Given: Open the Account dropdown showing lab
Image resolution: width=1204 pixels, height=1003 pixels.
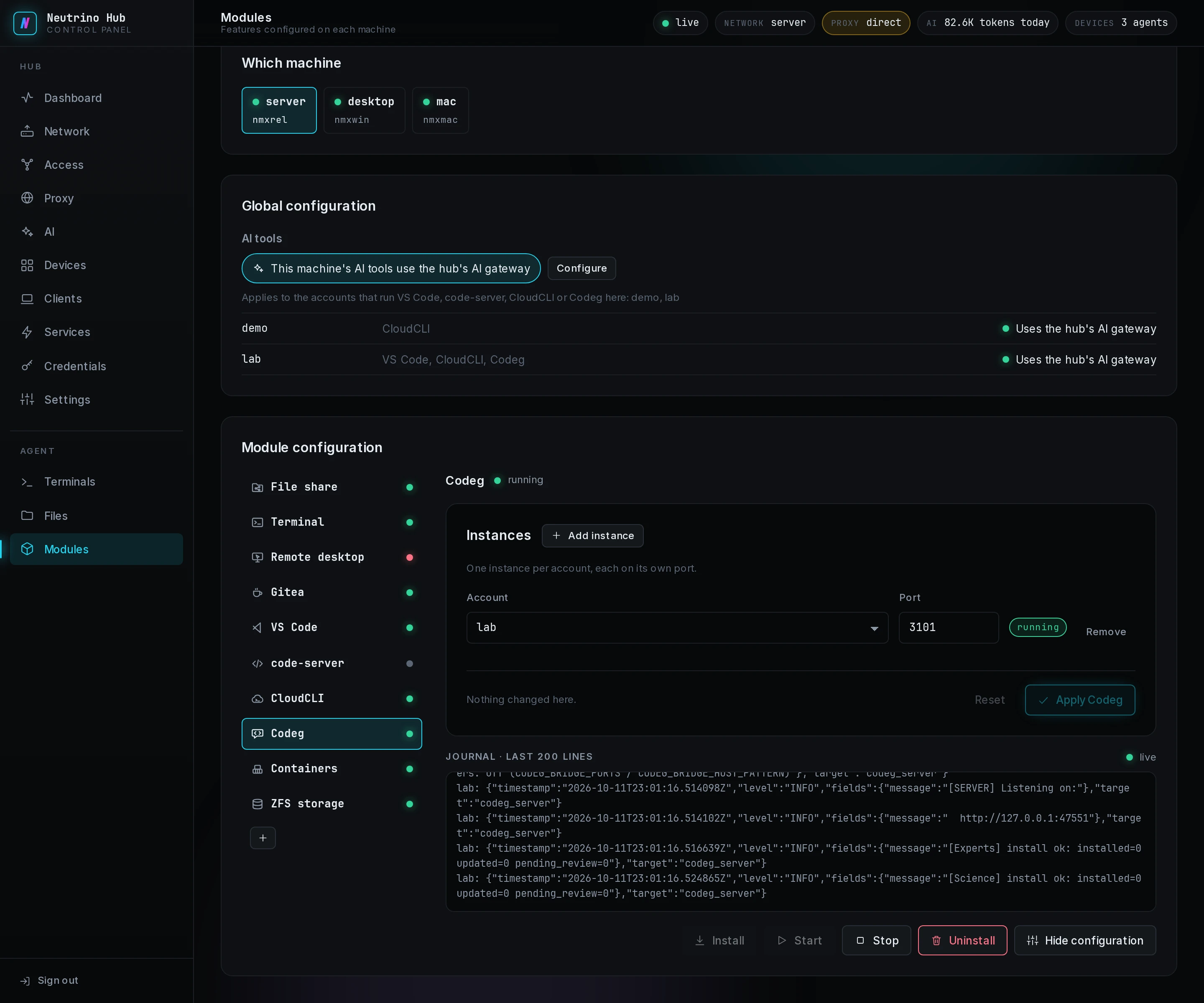Looking at the screenshot, I should pos(677,628).
